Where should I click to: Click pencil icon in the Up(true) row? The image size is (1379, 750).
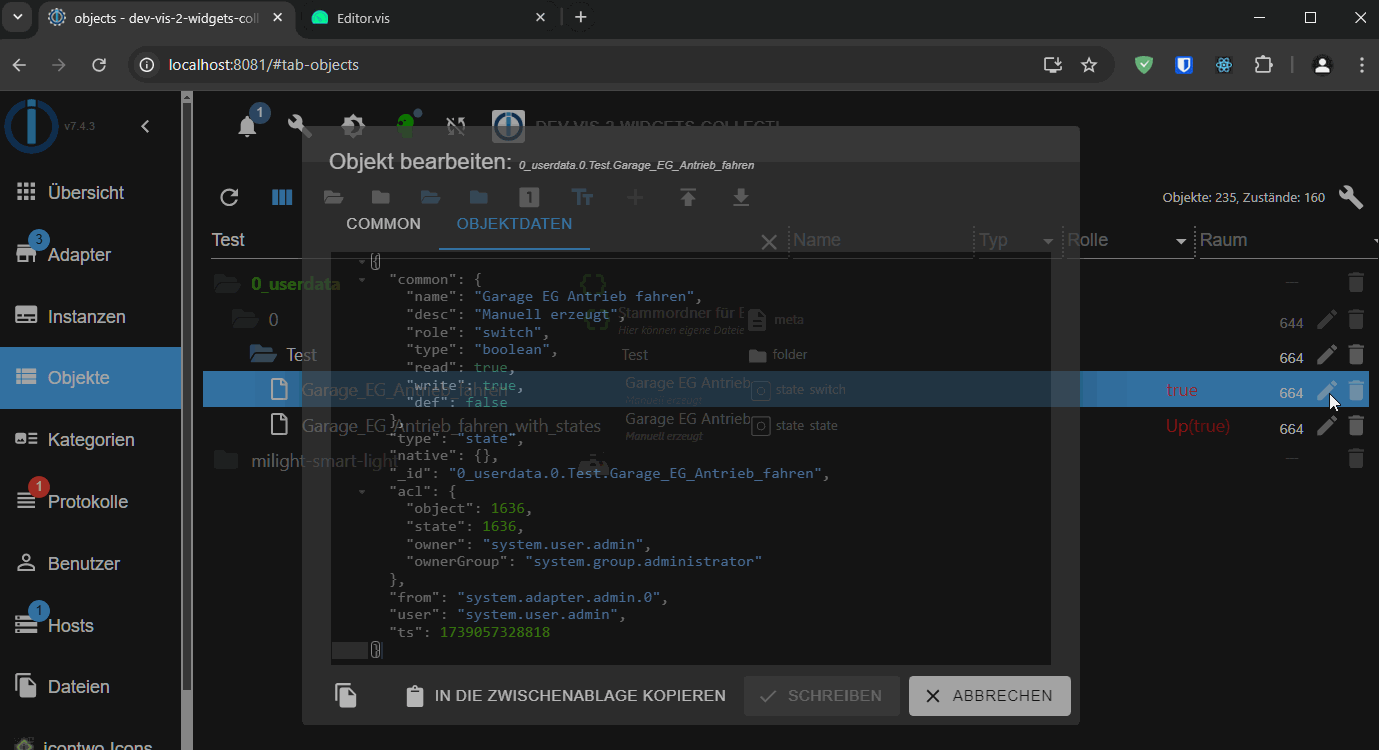click(x=1326, y=426)
